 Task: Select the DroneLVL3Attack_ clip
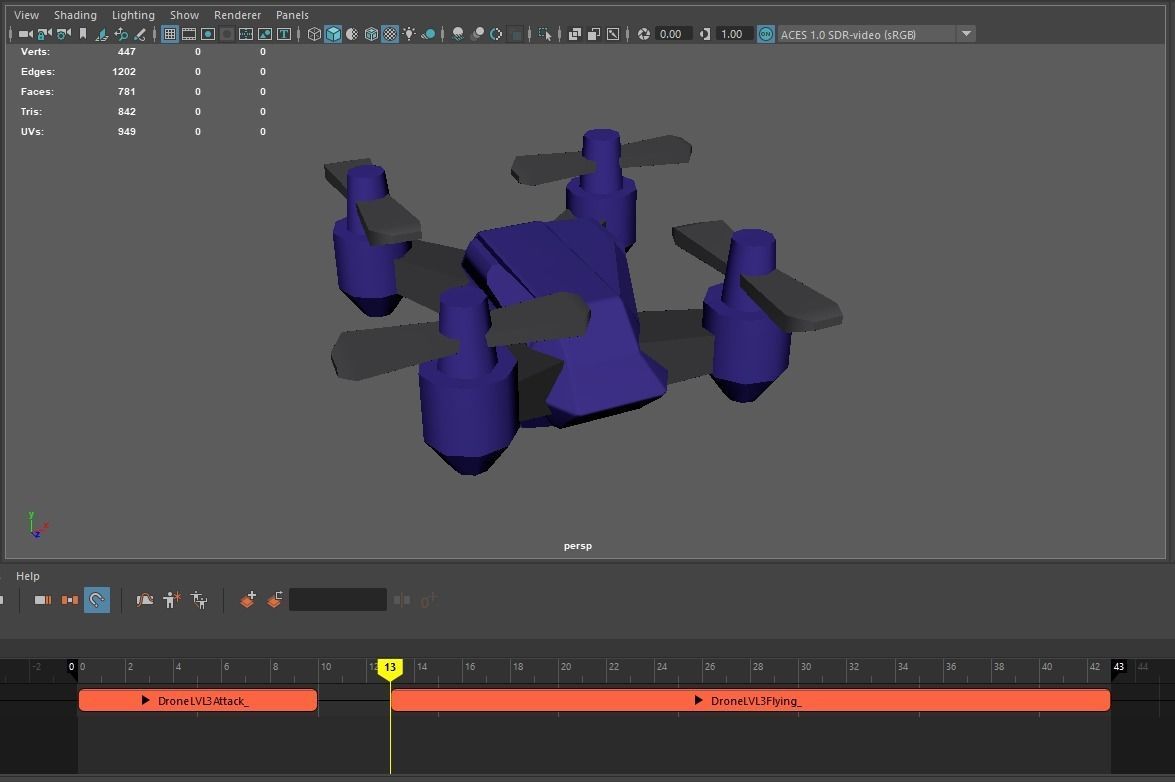click(198, 700)
